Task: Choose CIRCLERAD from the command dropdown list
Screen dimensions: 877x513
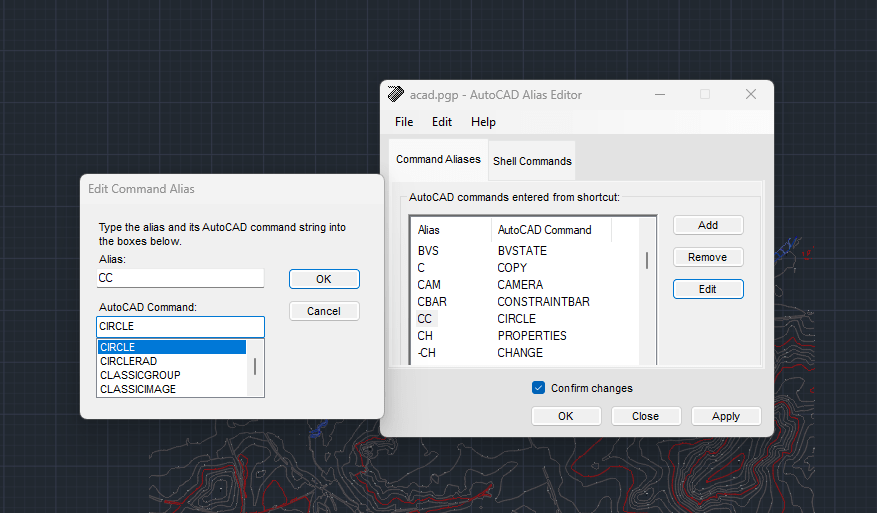Action: pyautogui.click(x=128, y=361)
